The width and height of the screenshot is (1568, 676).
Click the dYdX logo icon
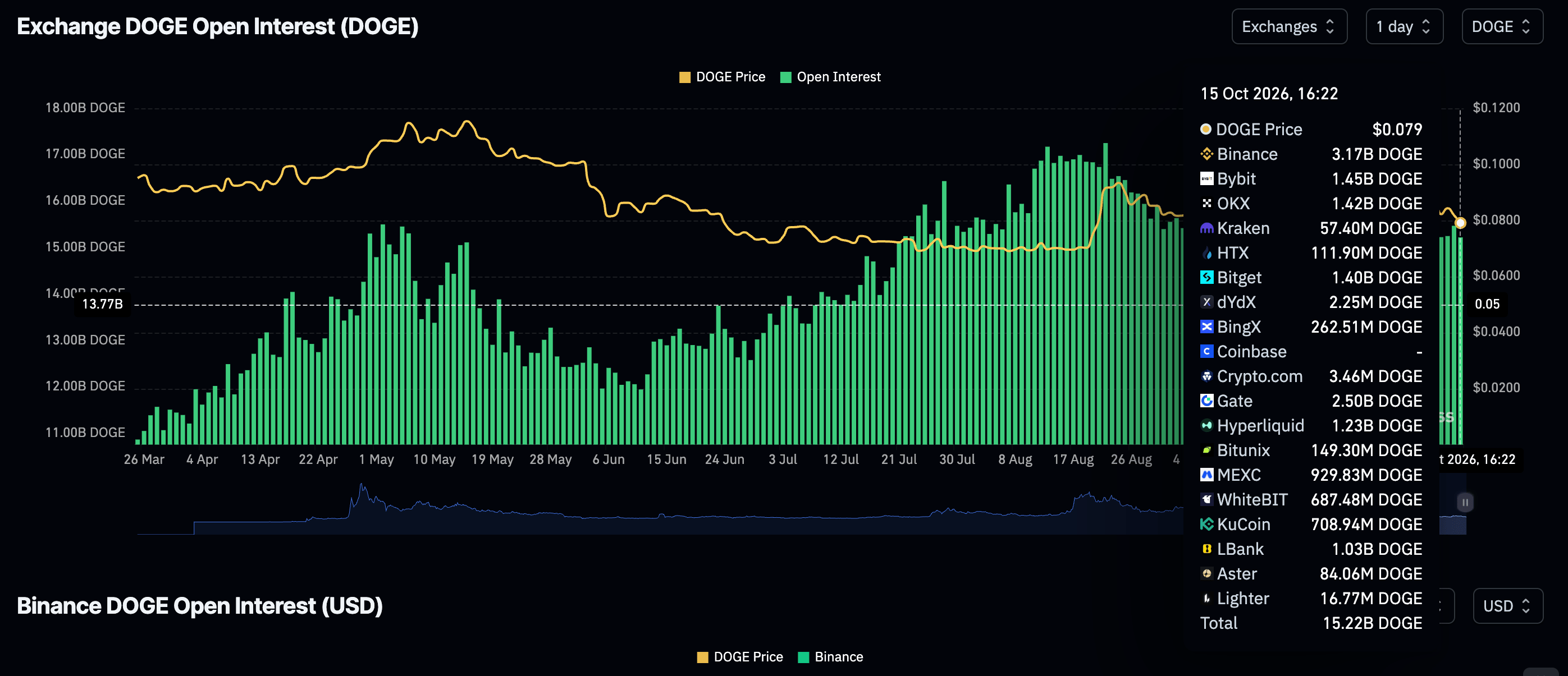pos(1206,302)
